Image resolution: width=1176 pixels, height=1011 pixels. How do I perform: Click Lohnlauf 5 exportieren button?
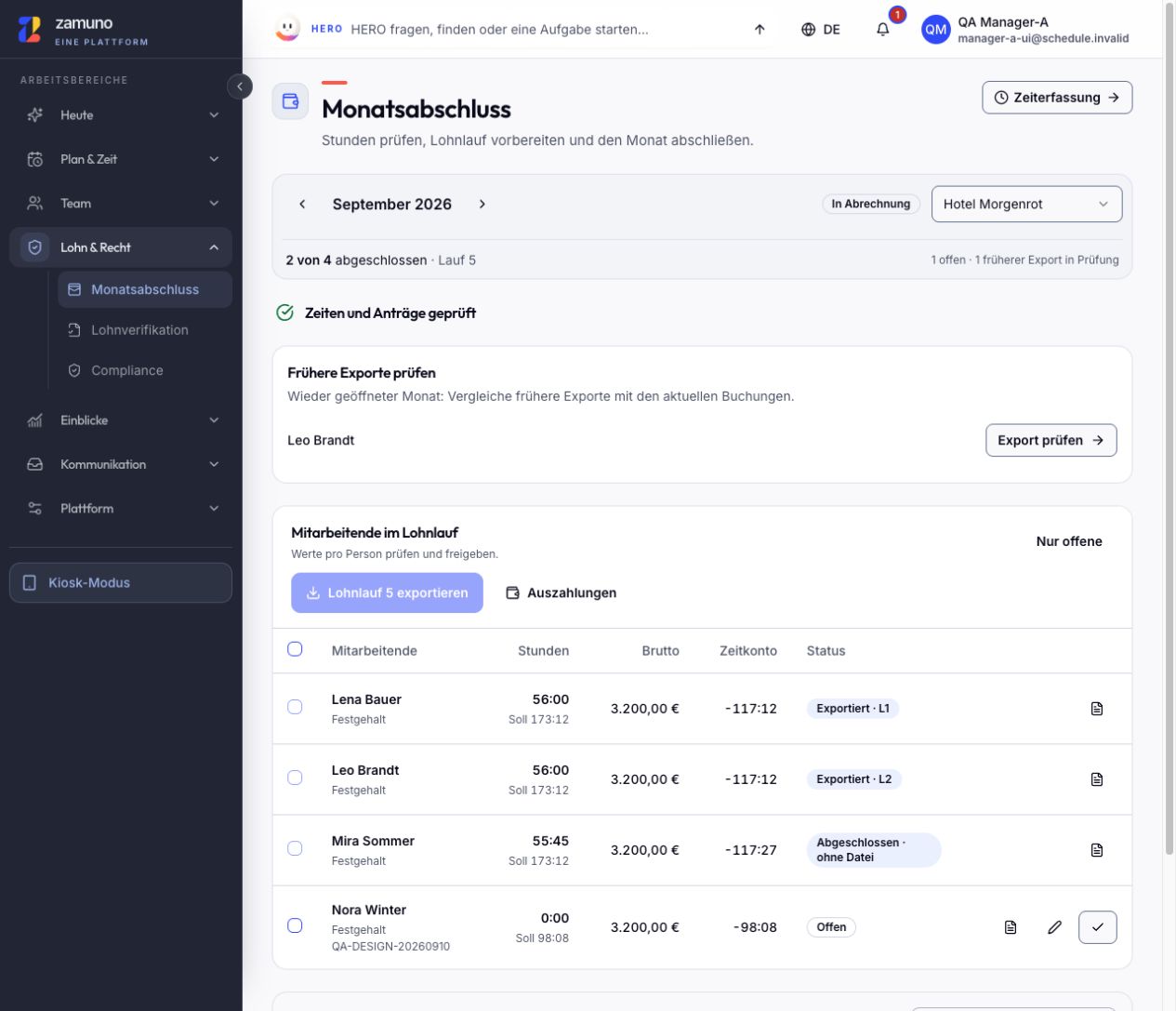387,592
